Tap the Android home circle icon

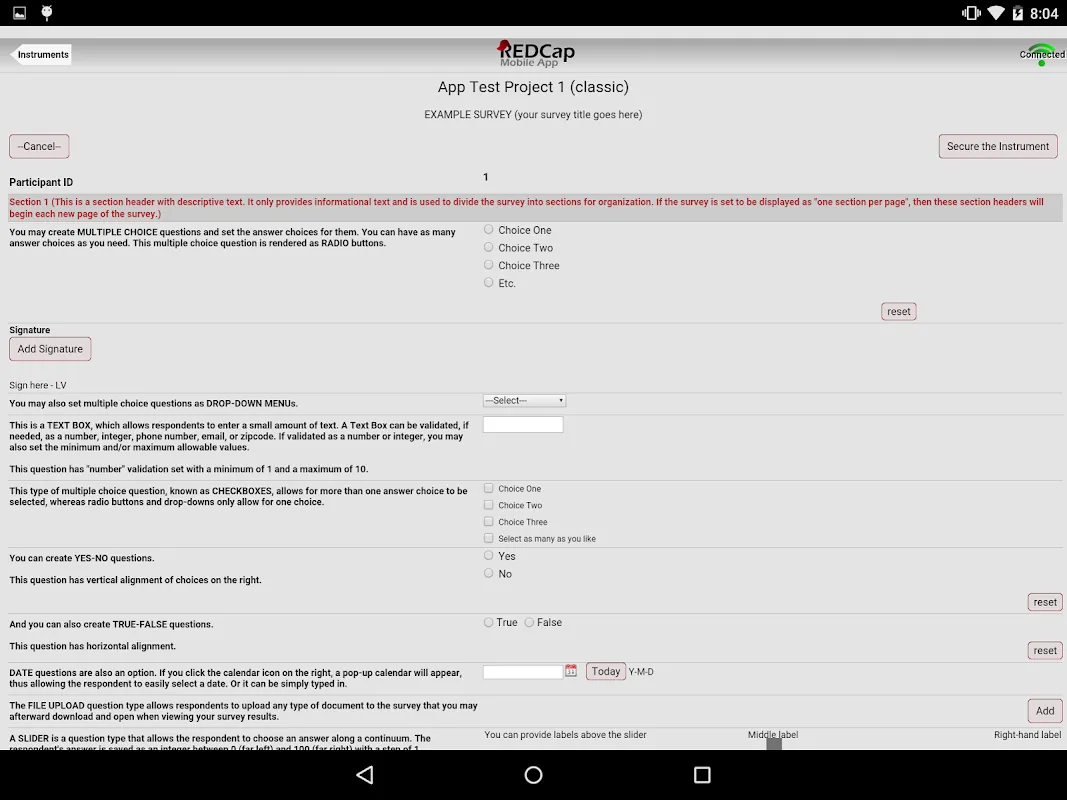pyautogui.click(x=533, y=775)
